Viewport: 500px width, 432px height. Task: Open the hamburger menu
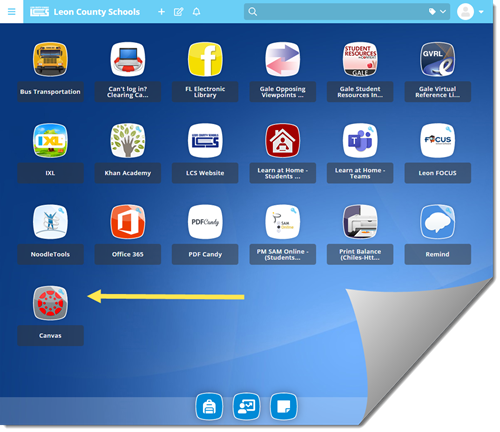[x=12, y=12]
